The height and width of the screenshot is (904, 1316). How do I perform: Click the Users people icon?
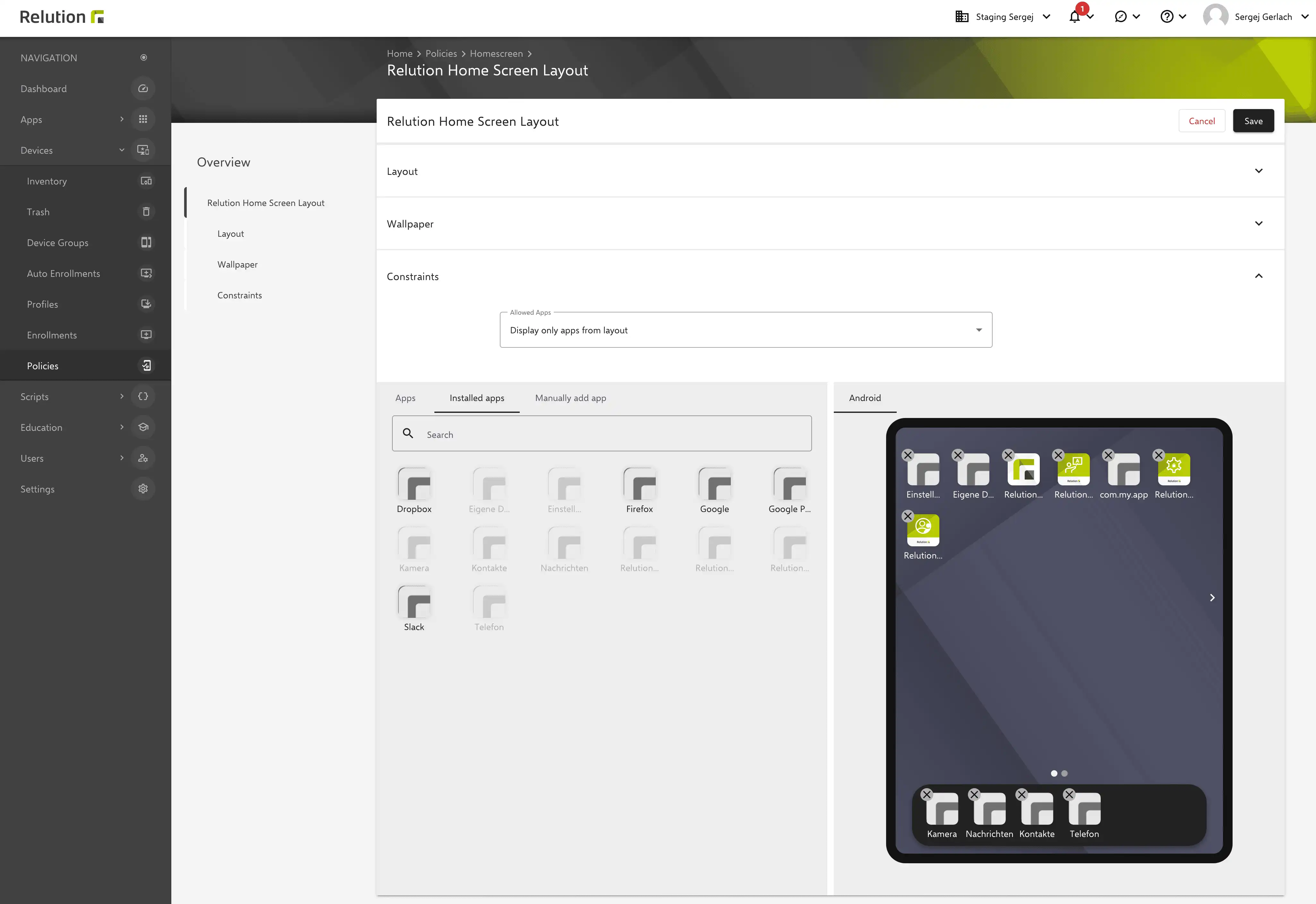pyautogui.click(x=143, y=458)
